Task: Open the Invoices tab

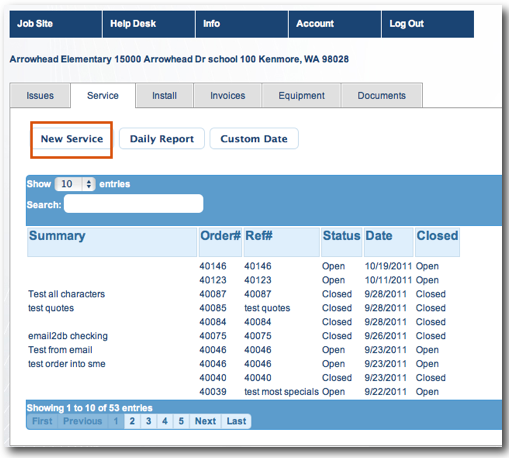Action: (x=228, y=96)
